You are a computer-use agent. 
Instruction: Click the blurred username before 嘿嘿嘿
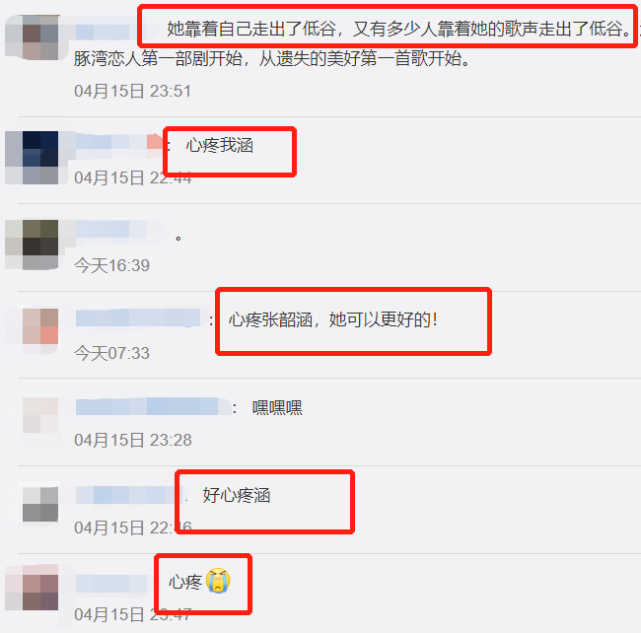coord(153,406)
